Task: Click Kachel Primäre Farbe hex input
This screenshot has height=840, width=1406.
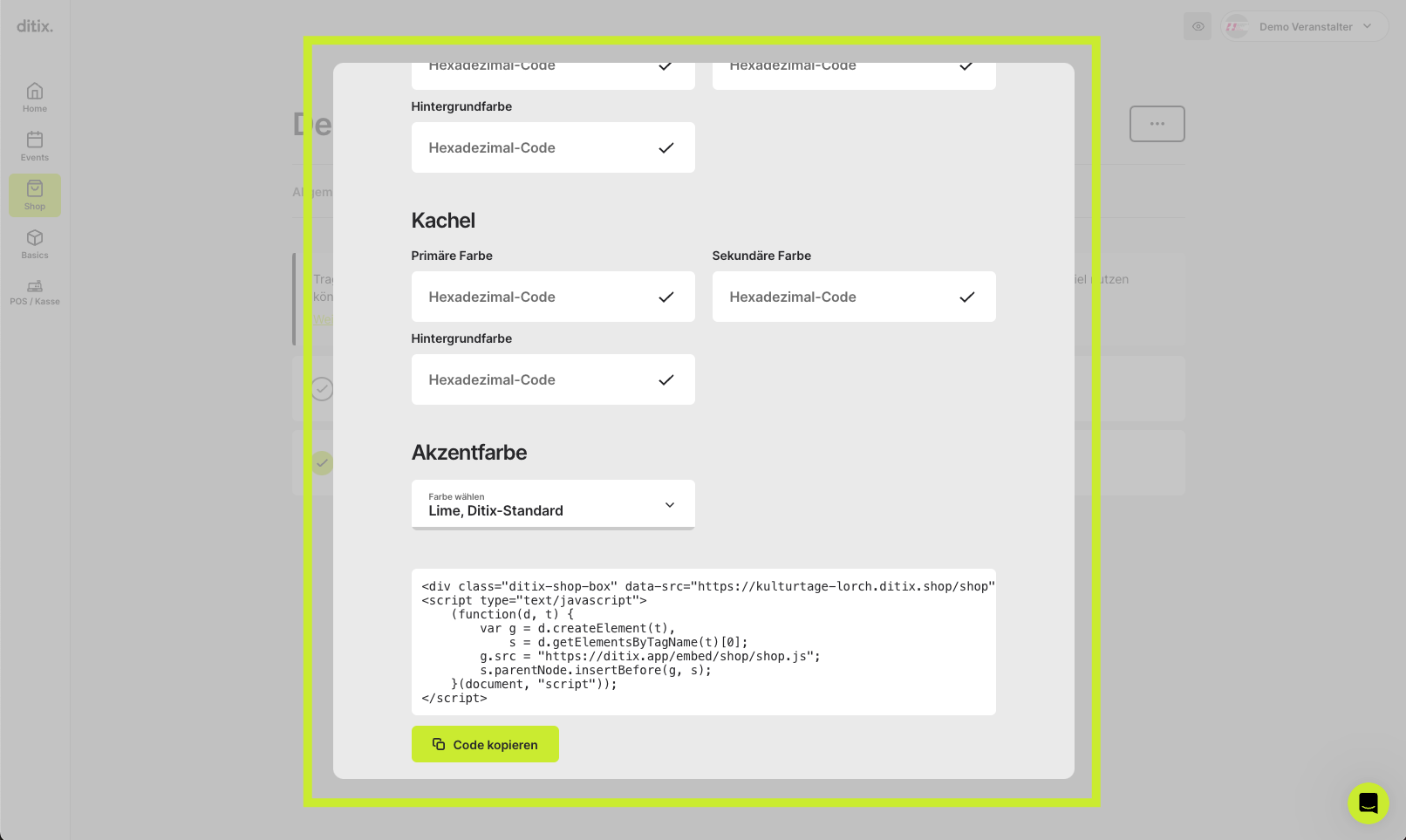Action: coord(553,297)
